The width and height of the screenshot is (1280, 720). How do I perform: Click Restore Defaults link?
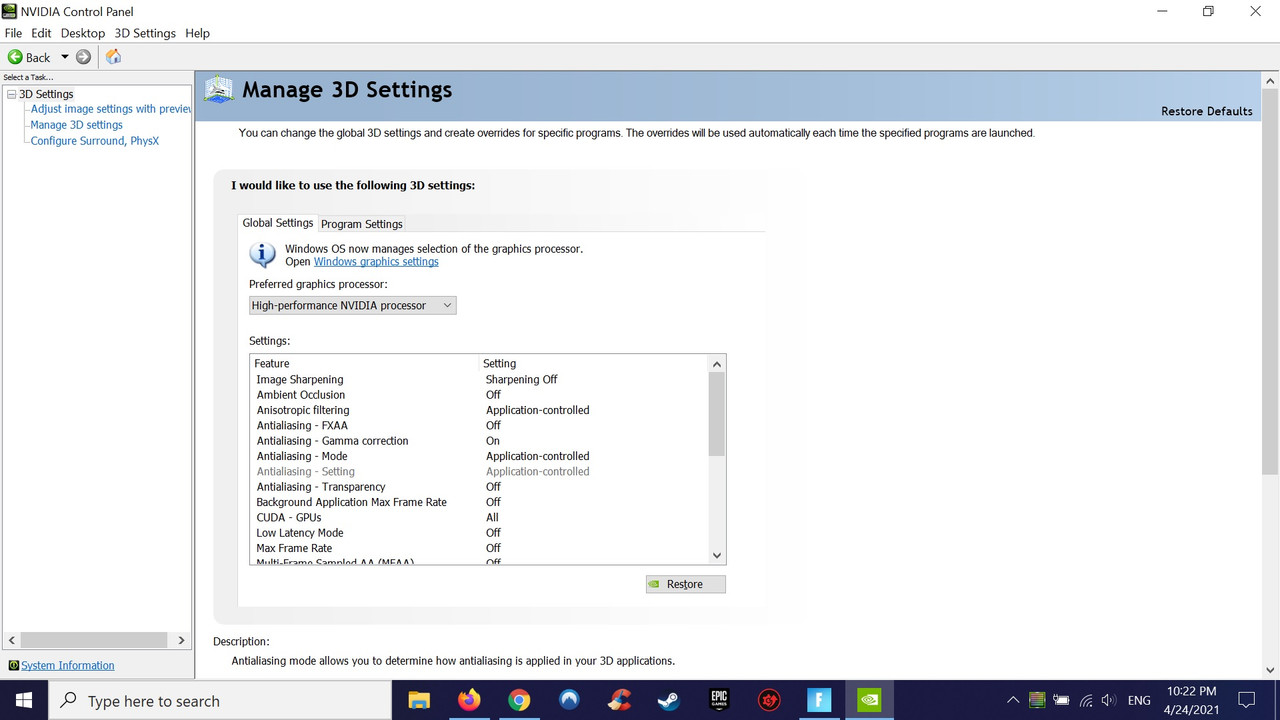1206,111
